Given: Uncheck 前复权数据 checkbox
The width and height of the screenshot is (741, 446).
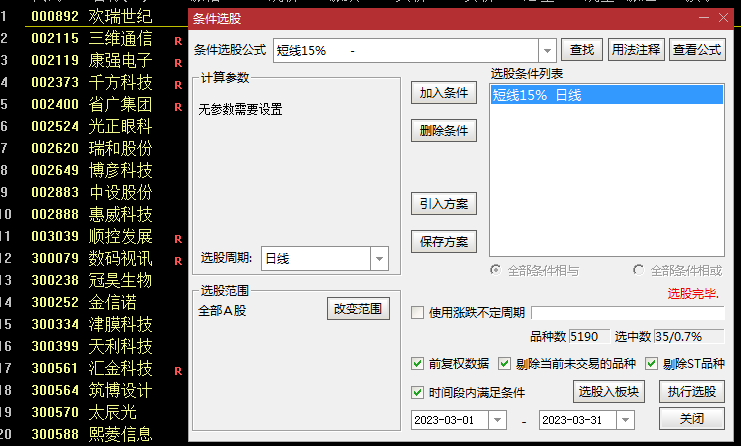Looking at the screenshot, I should (x=417, y=363).
